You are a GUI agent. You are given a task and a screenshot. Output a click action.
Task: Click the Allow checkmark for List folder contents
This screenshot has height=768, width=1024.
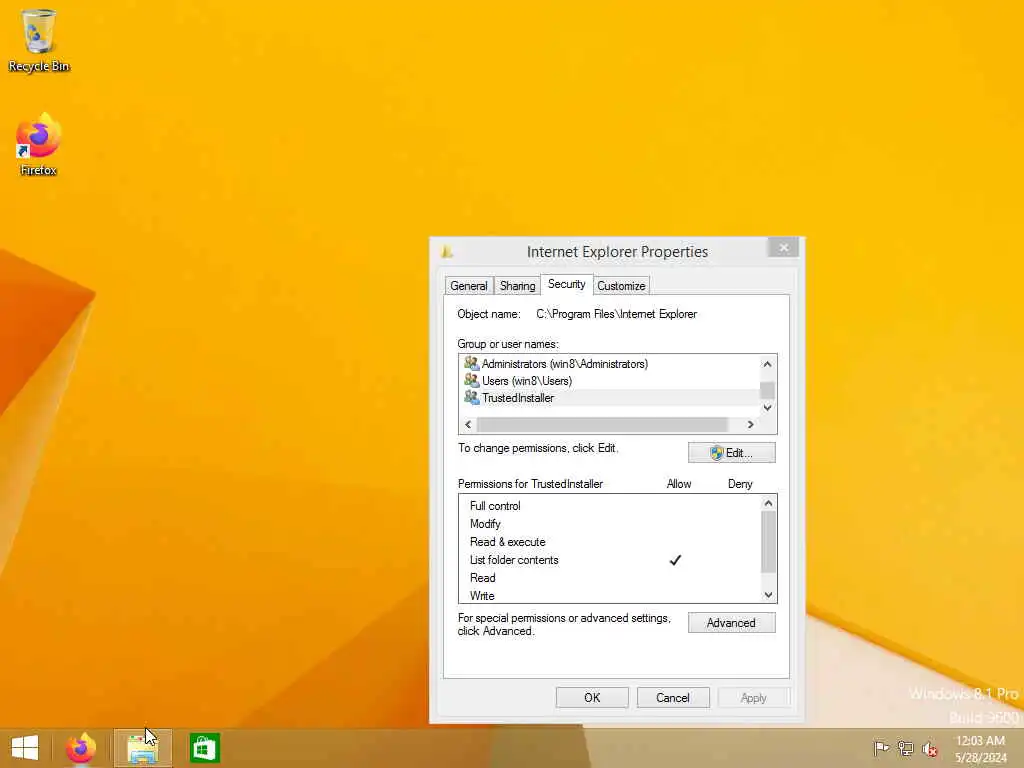[675, 560]
